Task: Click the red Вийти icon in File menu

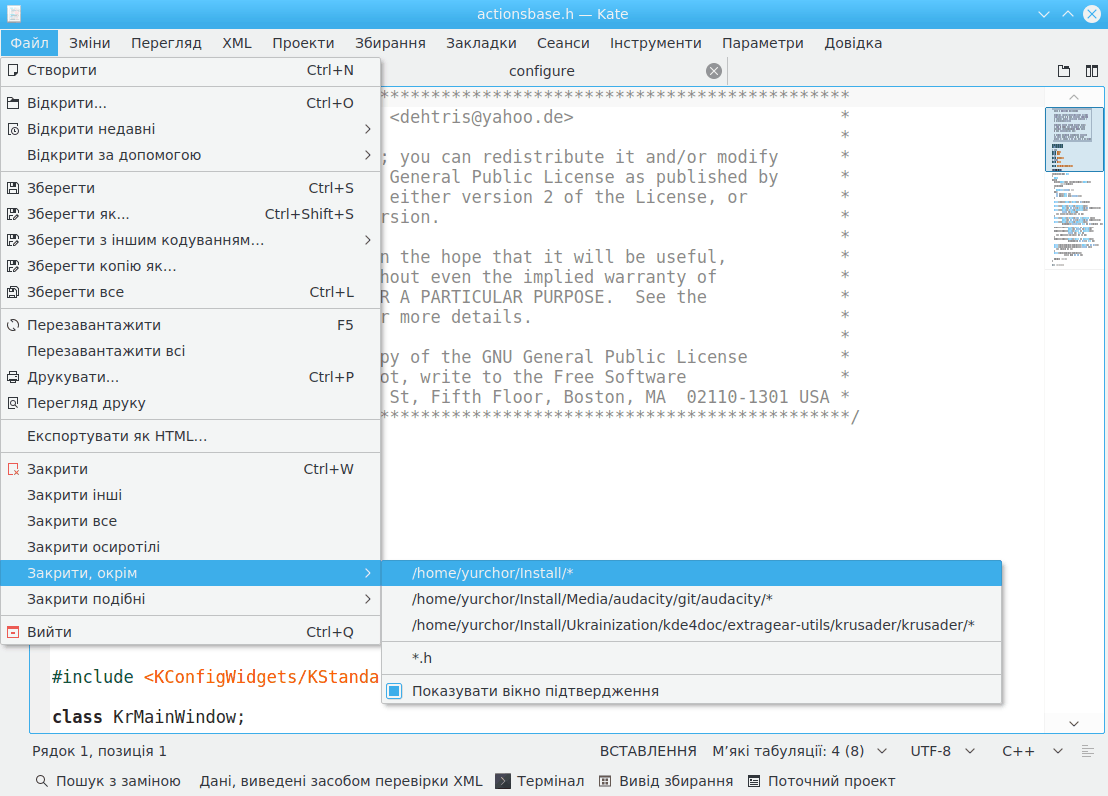Action: [14, 632]
